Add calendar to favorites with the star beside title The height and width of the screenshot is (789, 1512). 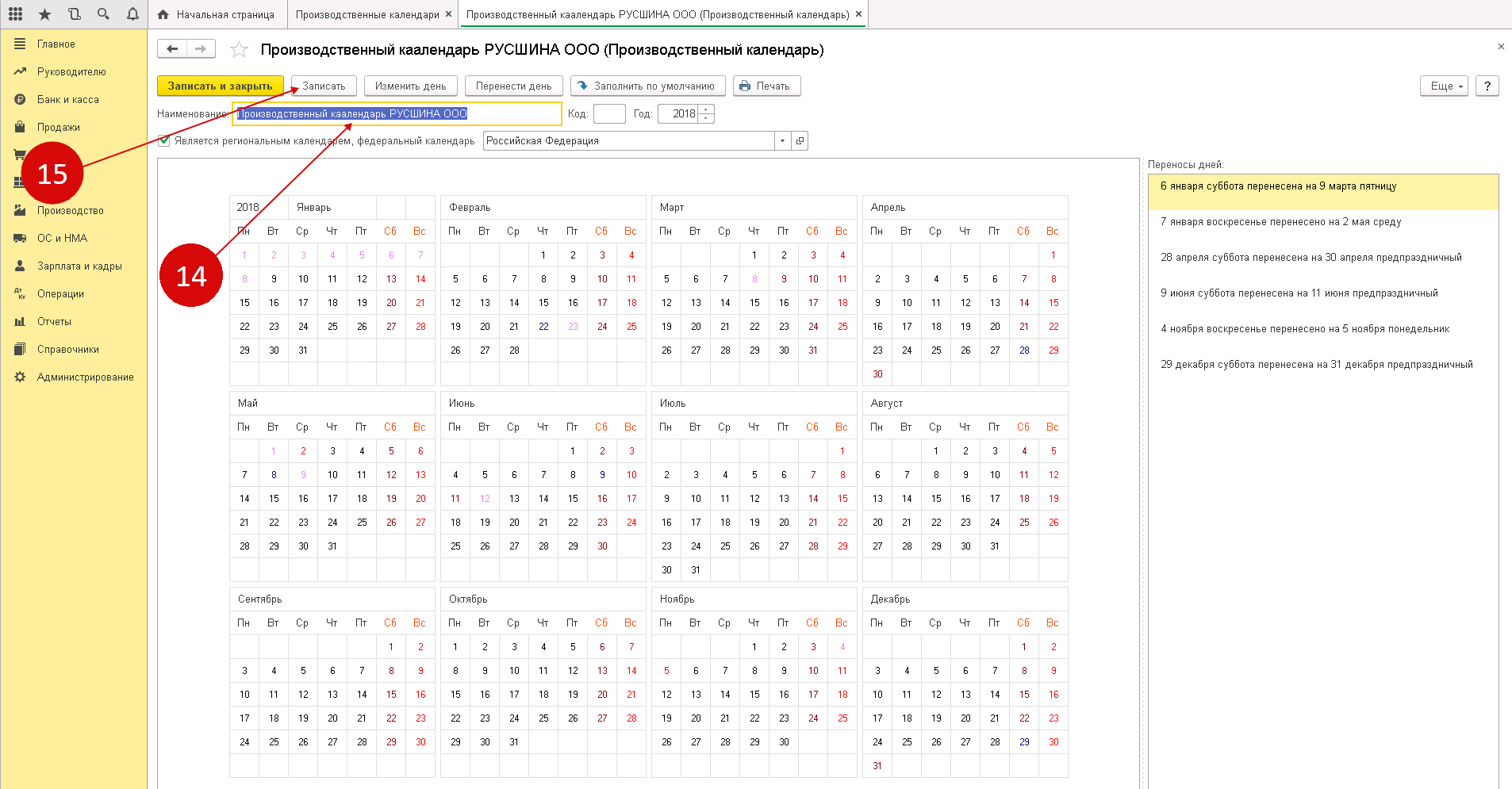[x=239, y=50]
